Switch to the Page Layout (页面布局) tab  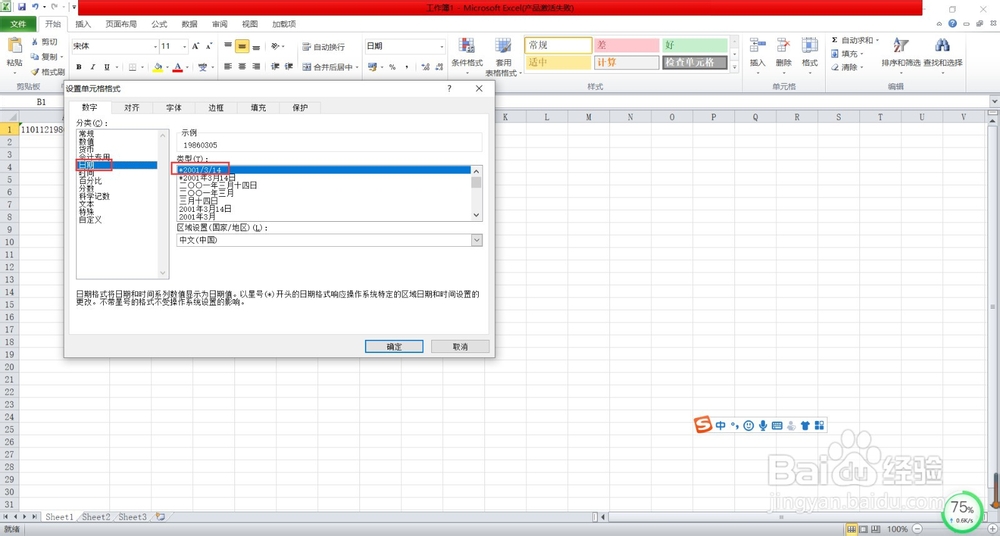121,24
